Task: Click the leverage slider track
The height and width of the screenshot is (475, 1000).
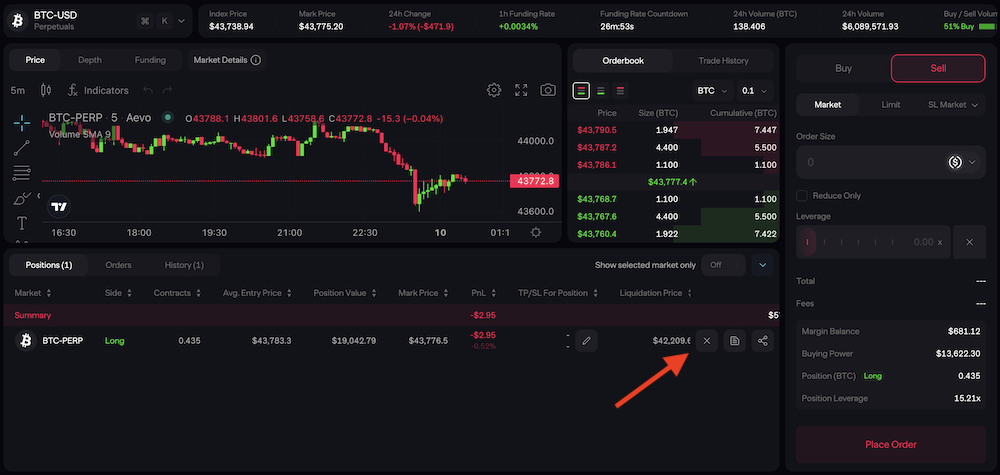Action: click(873, 242)
